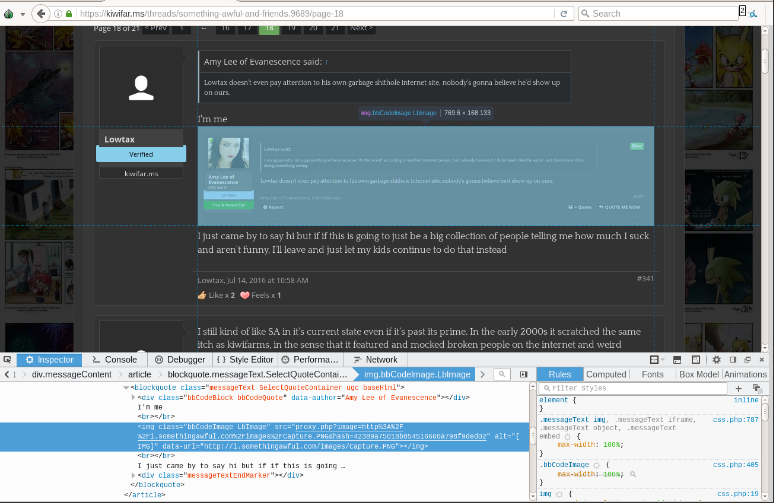Viewport: 774px width, 503px height.
Task: Toggle the split console icon
Action: coord(677,359)
